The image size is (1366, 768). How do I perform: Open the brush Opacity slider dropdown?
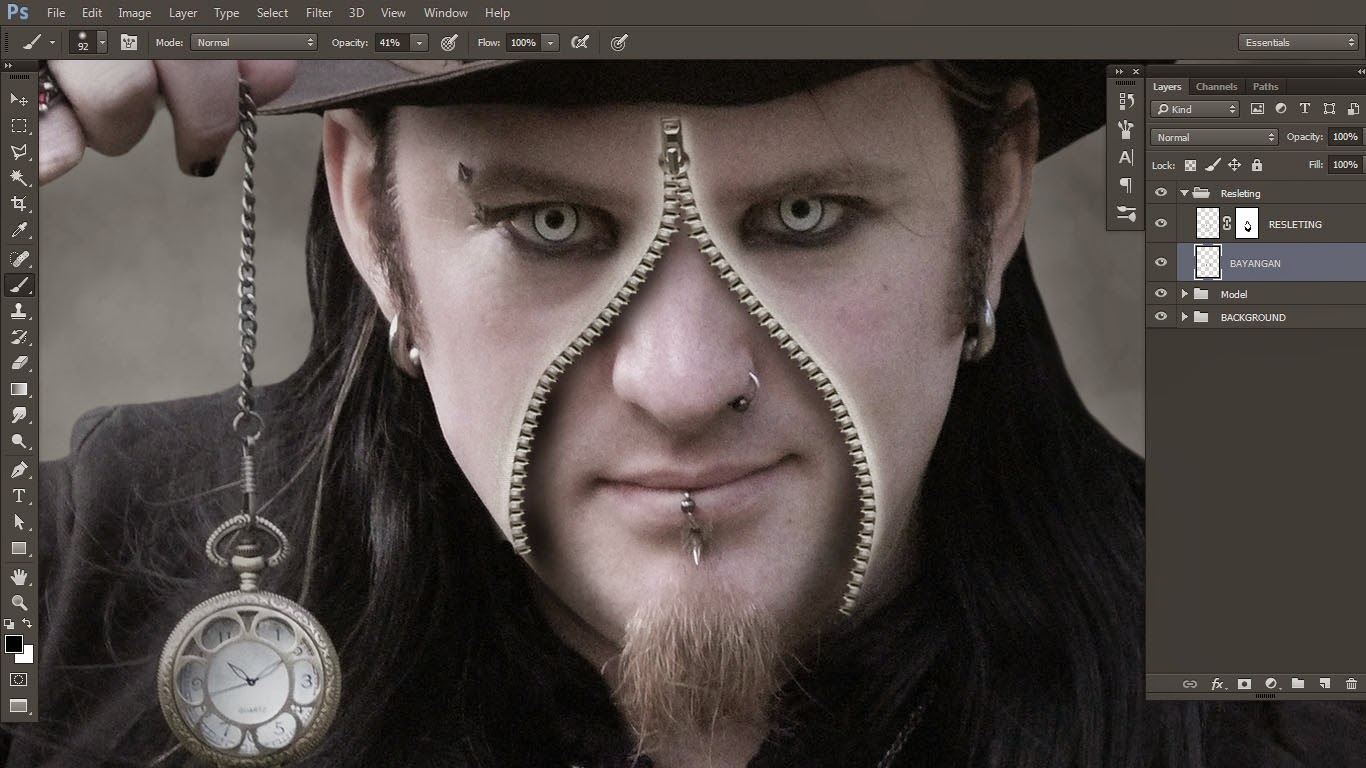point(419,42)
